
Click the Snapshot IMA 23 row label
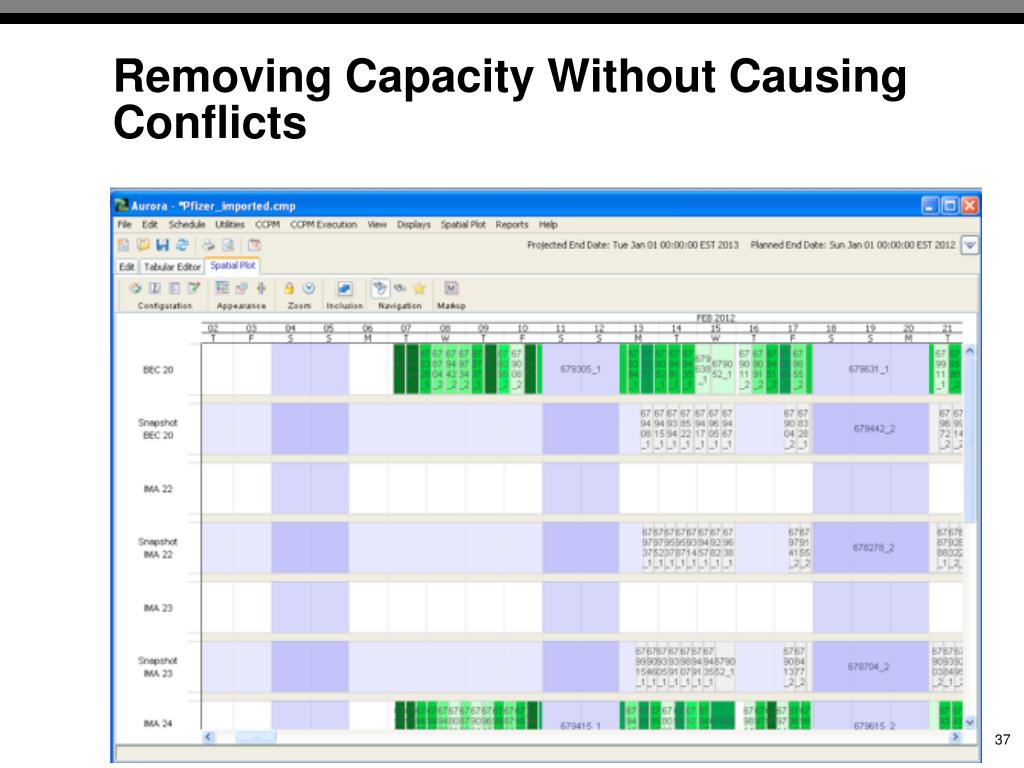point(158,667)
